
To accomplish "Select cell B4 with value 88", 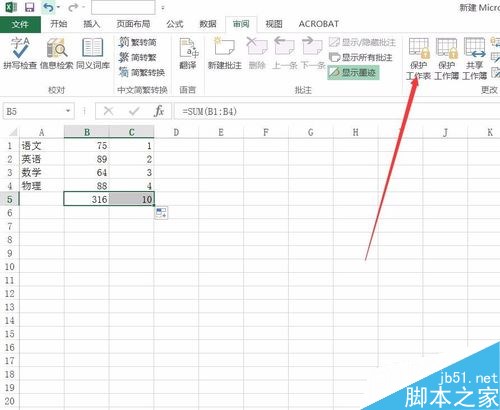I will [87, 186].
